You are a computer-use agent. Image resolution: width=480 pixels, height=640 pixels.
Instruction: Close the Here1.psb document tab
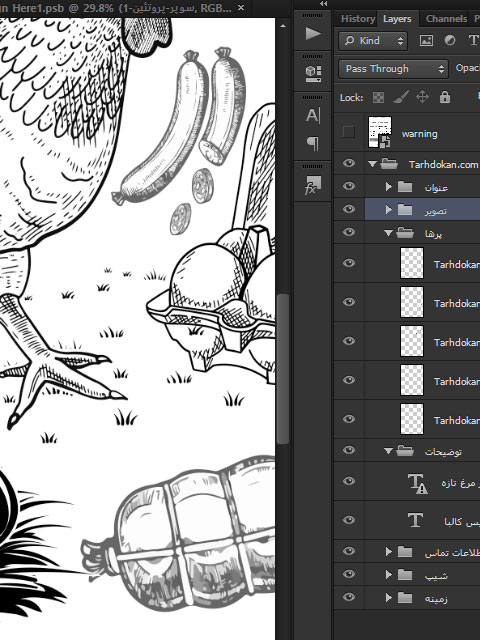click(241, 7)
